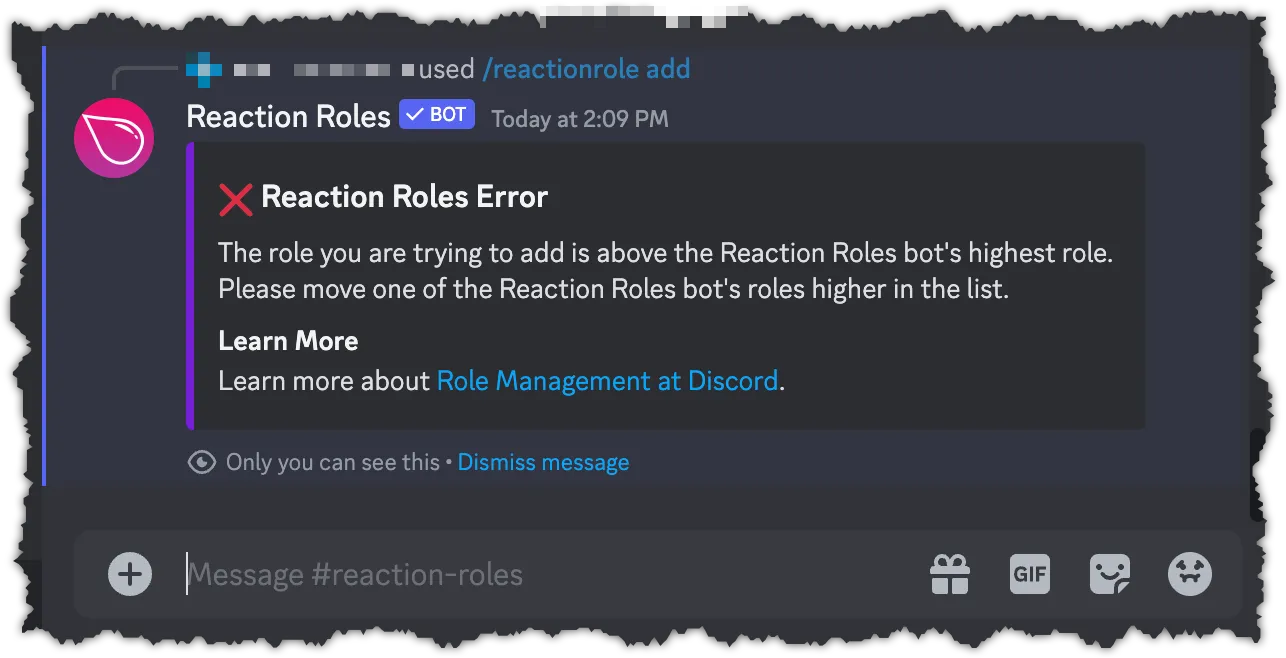This screenshot has width=1286, height=658.
Task: Click the plus attachment button
Action: [130, 574]
